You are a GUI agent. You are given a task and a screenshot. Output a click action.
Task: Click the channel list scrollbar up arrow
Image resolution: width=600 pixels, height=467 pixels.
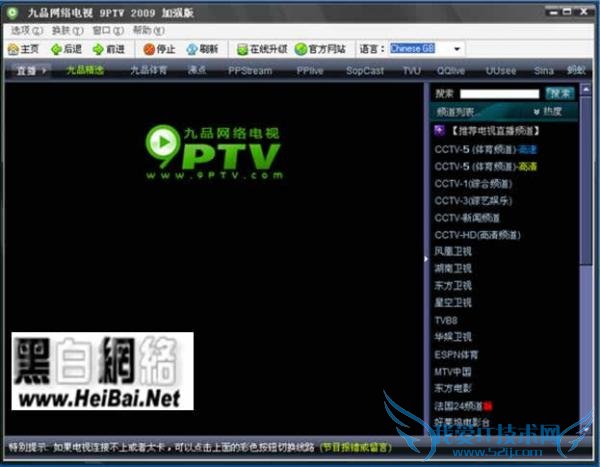585,90
